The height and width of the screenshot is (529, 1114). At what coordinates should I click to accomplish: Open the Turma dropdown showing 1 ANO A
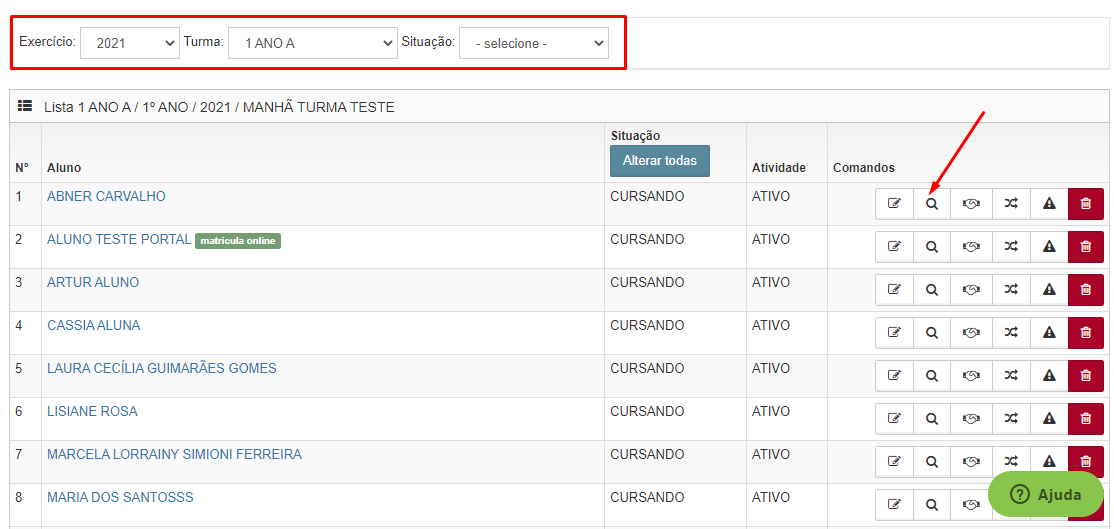pos(313,43)
